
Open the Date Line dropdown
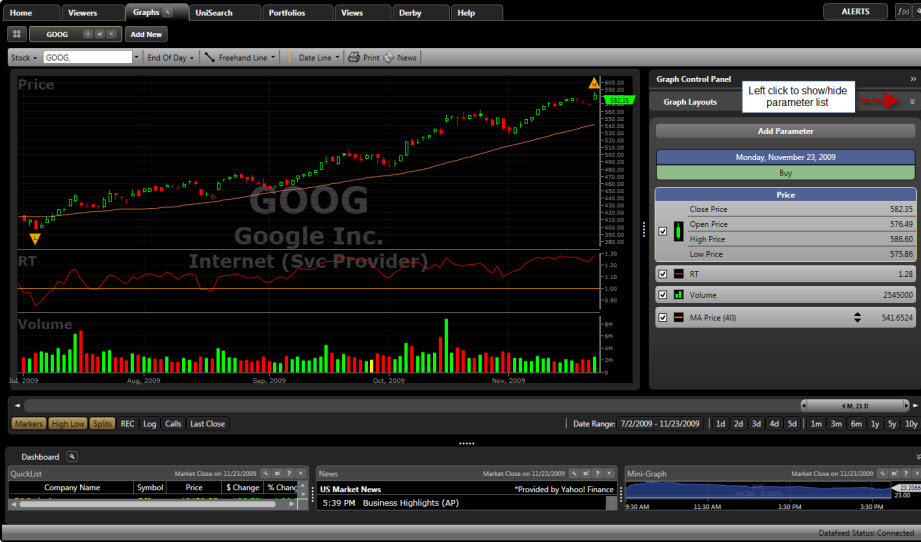point(319,58)
